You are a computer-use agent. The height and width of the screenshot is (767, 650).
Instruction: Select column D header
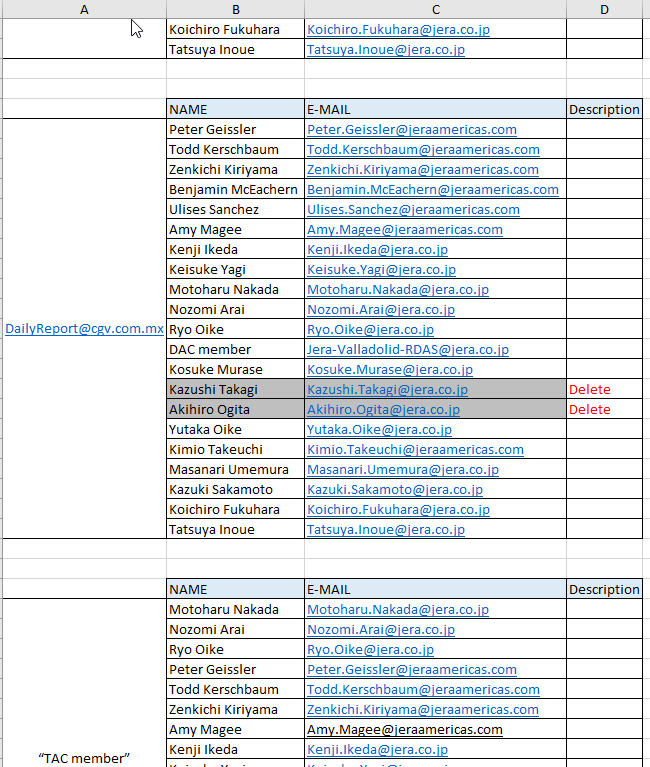click(605, 9)
